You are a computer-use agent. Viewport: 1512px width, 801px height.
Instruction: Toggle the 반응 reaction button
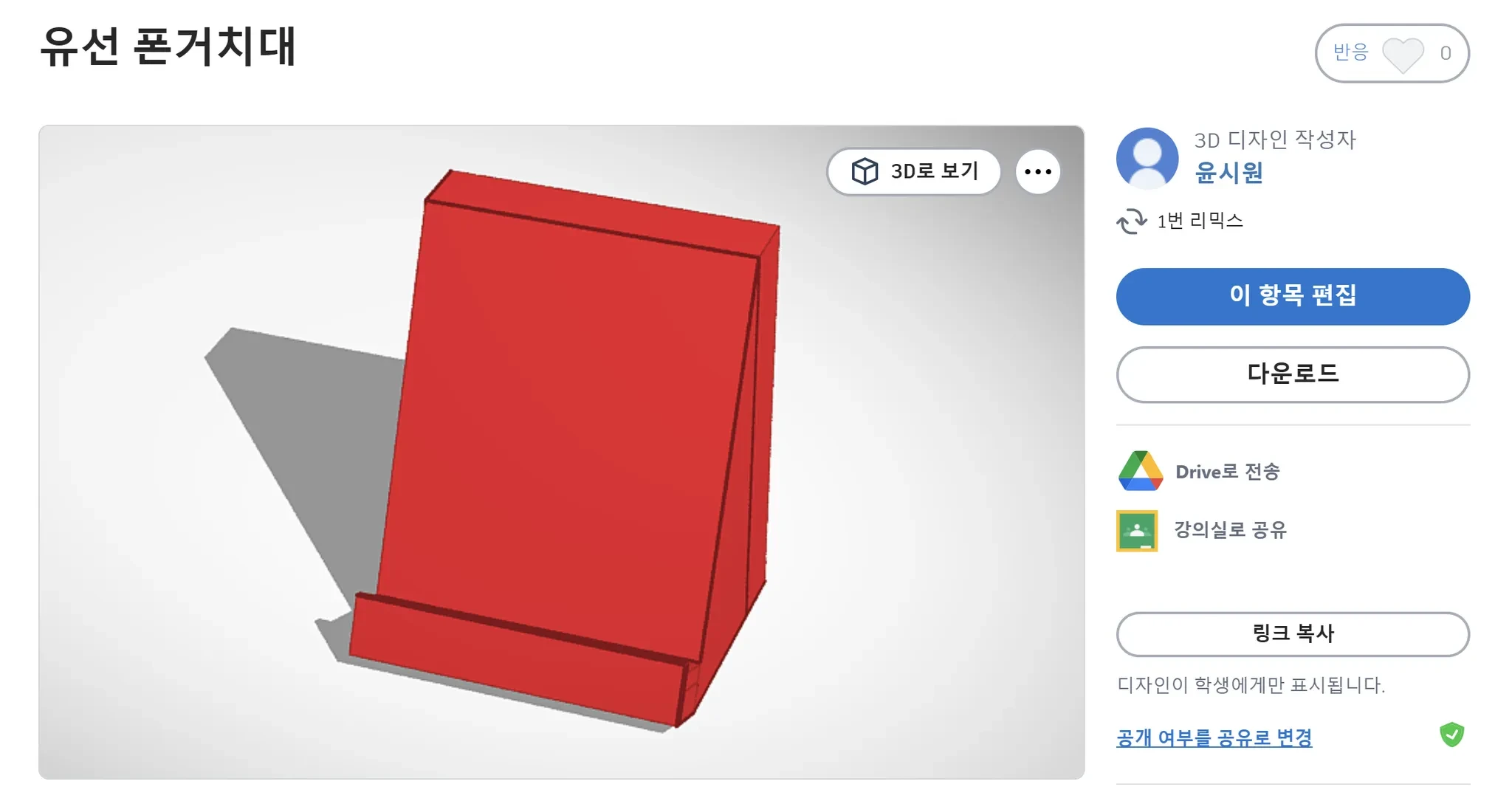[1392, 53]
